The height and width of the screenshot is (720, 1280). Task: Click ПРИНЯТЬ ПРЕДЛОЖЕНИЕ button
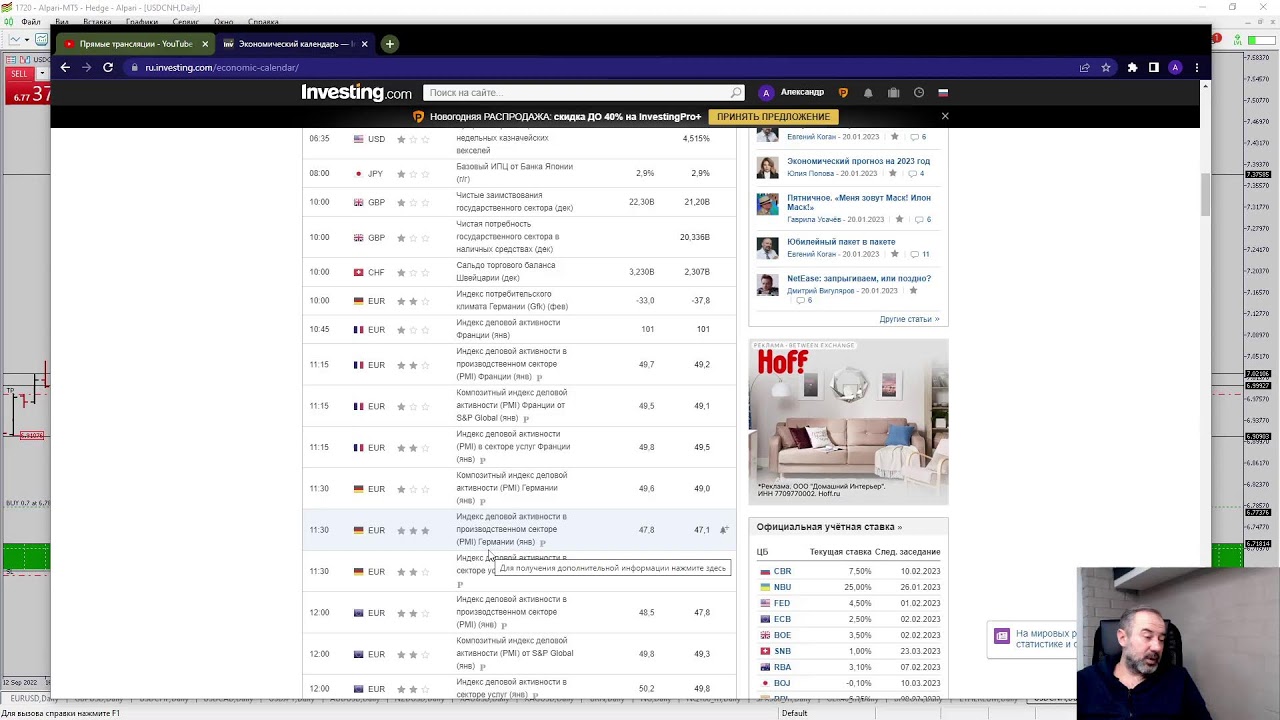coord(773,116)
